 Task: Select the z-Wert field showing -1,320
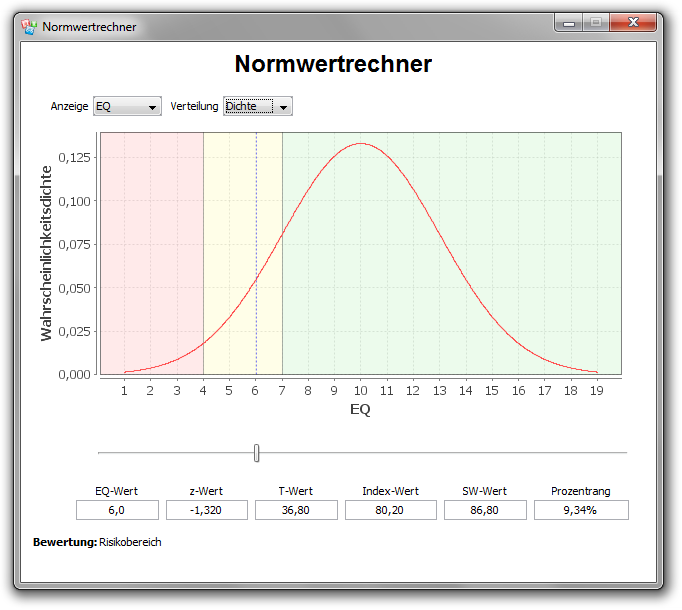[x=207, y=510]
